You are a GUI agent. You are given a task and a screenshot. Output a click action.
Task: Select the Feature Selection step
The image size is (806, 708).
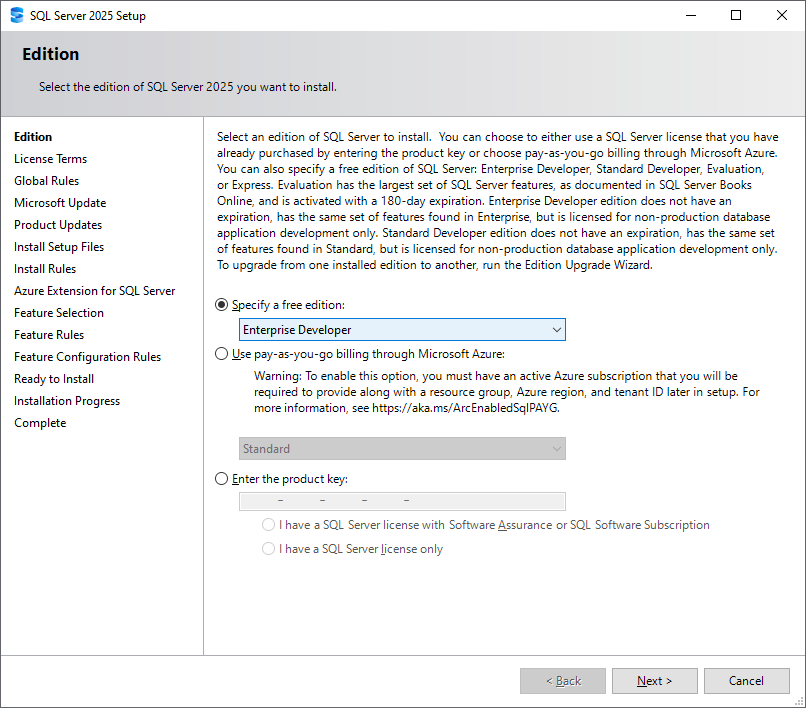(x=59, y=313)
